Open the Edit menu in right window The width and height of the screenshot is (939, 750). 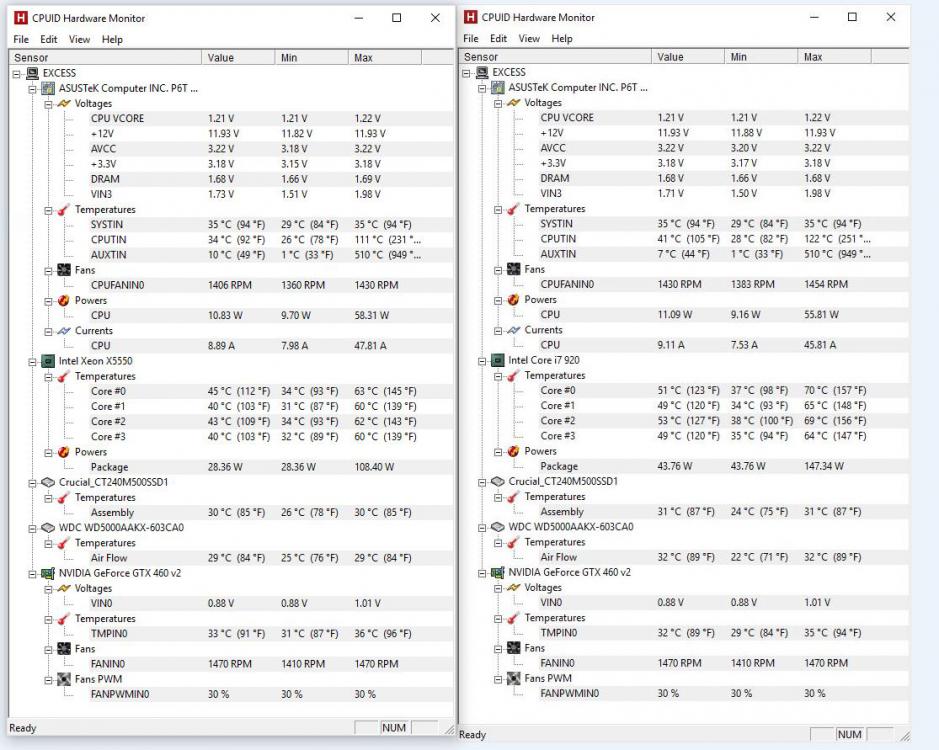coord(499,39)
